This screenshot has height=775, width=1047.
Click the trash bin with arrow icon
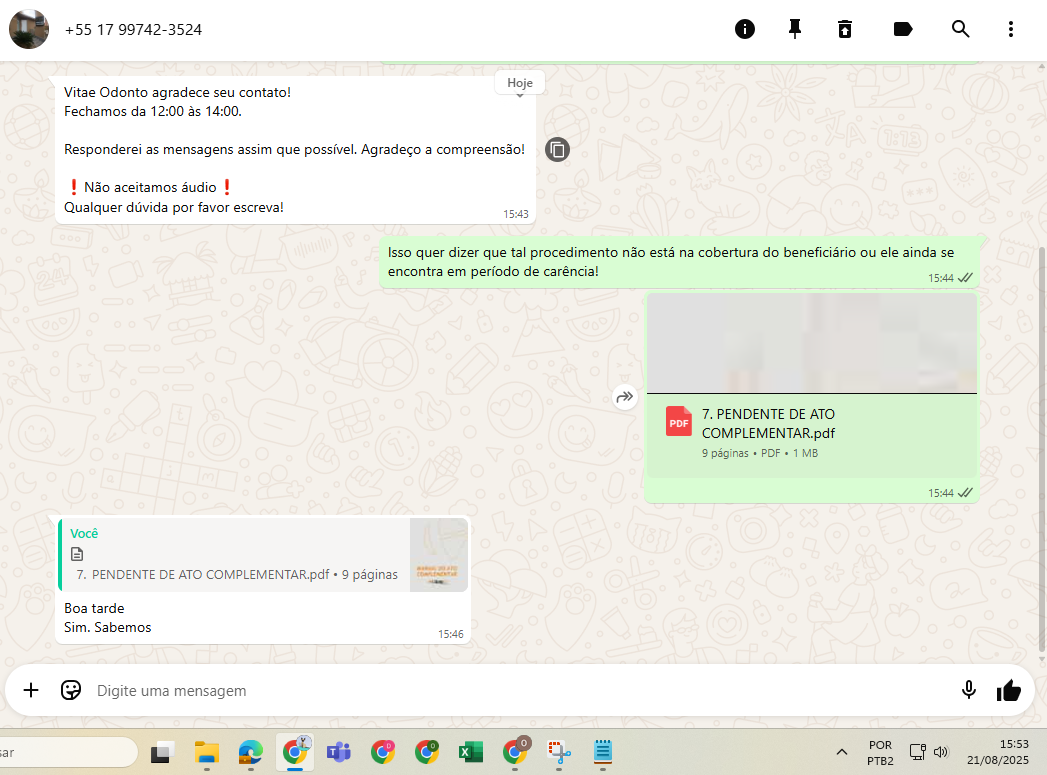845,29
